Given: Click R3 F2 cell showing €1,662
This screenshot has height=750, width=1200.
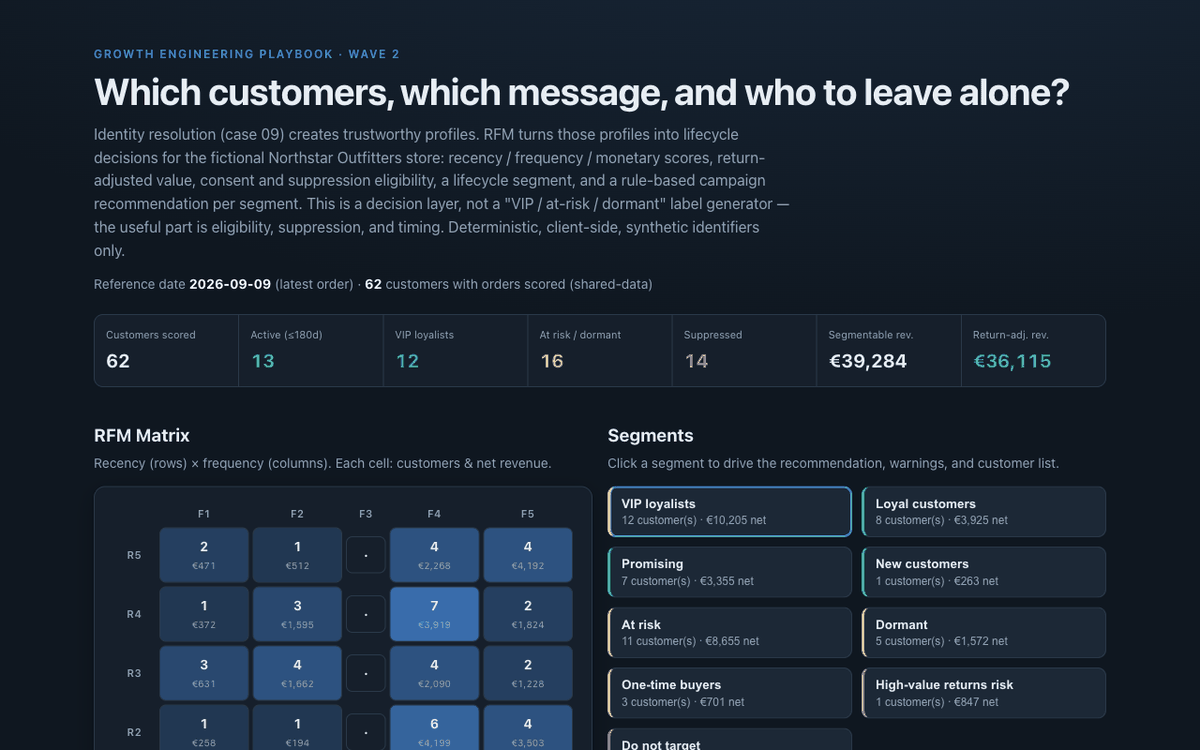Looking at the screenshot, I should pyautogui.click(x=297, y=673).
